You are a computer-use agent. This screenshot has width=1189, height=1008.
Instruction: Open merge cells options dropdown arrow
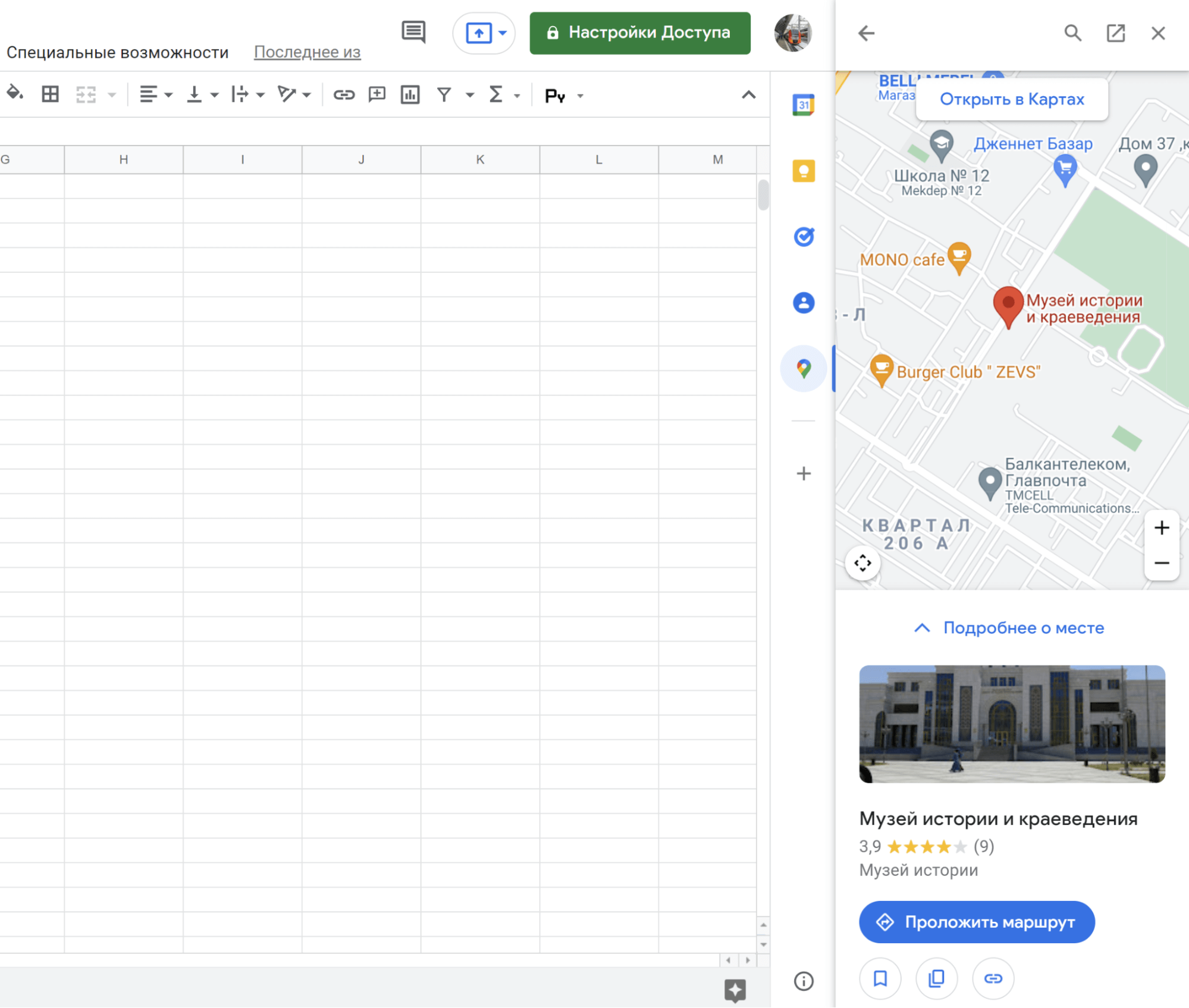click(x=112, y=95)
